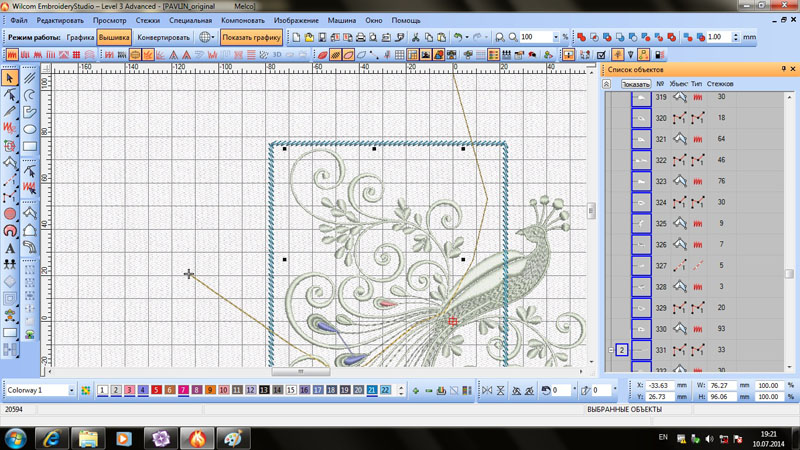Select the lettering 'A' tool
800x450 pixels.
[x=10, y=247]
